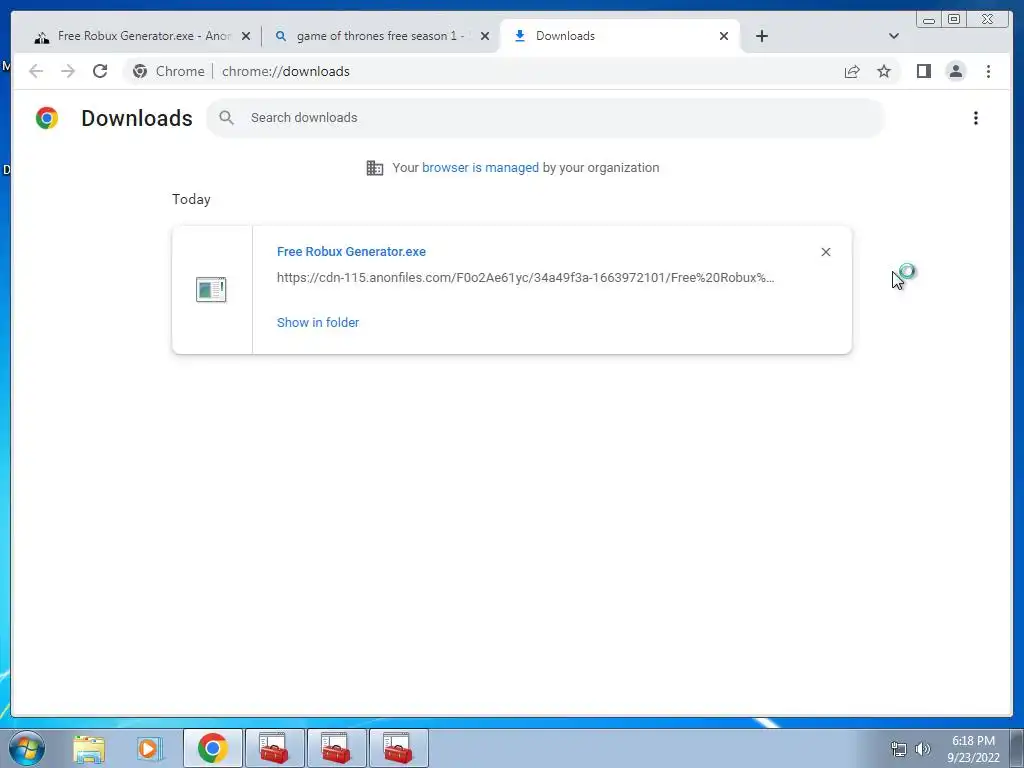Click the Chrome taskbar icon
This screenshot has height=768, width=1024.
point(212,748)
